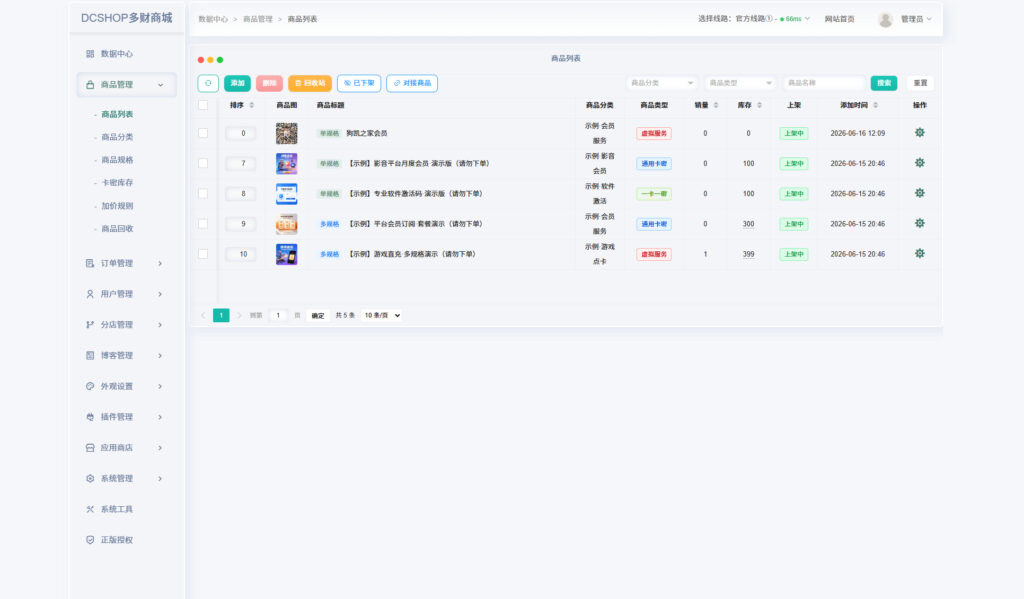
Task: Expand the 订单管理 sidebar chevron
Action: click(160, 263)
